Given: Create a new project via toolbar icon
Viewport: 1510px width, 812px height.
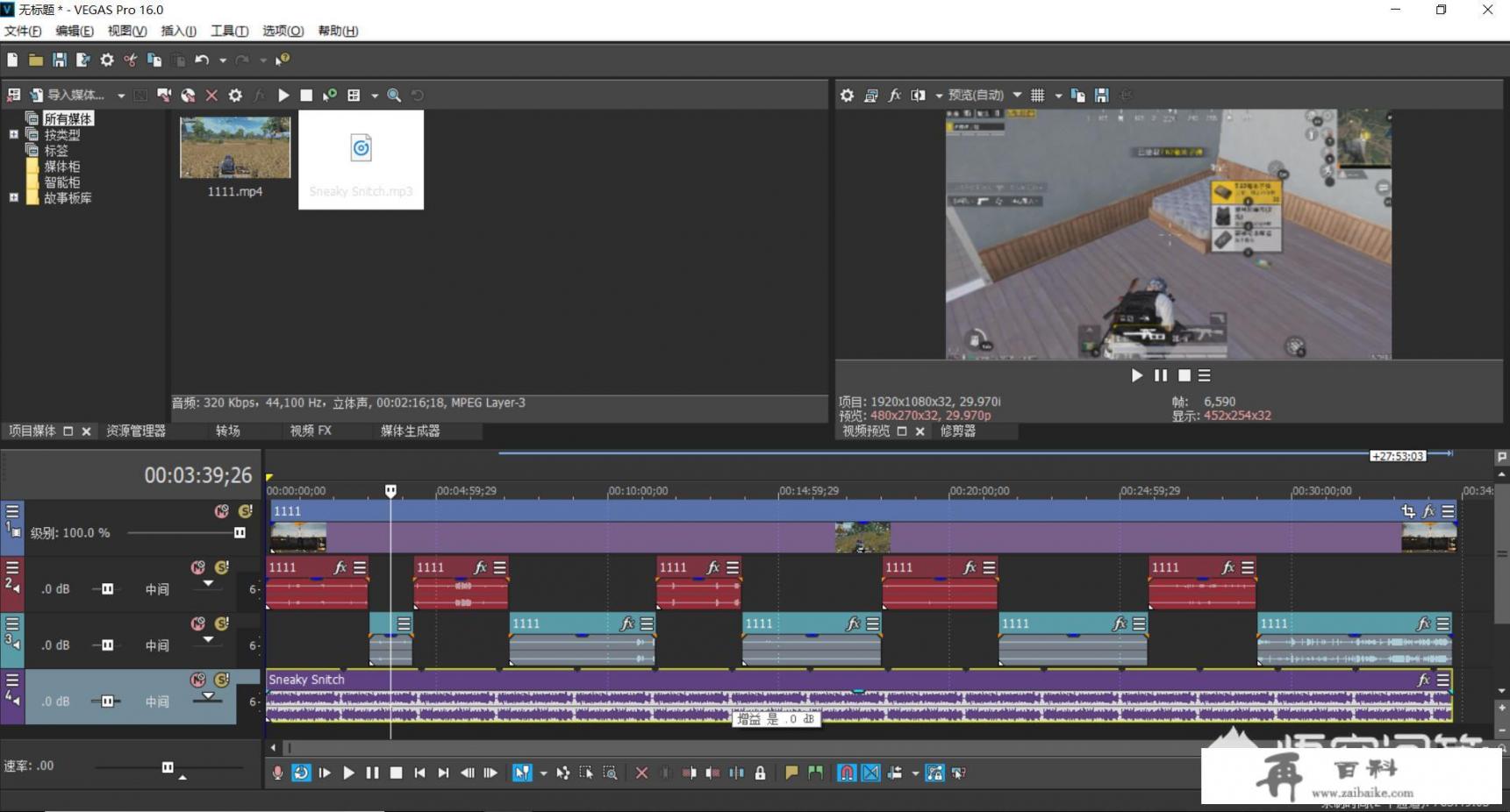Looking at the screenshot, I should (12, 60).
